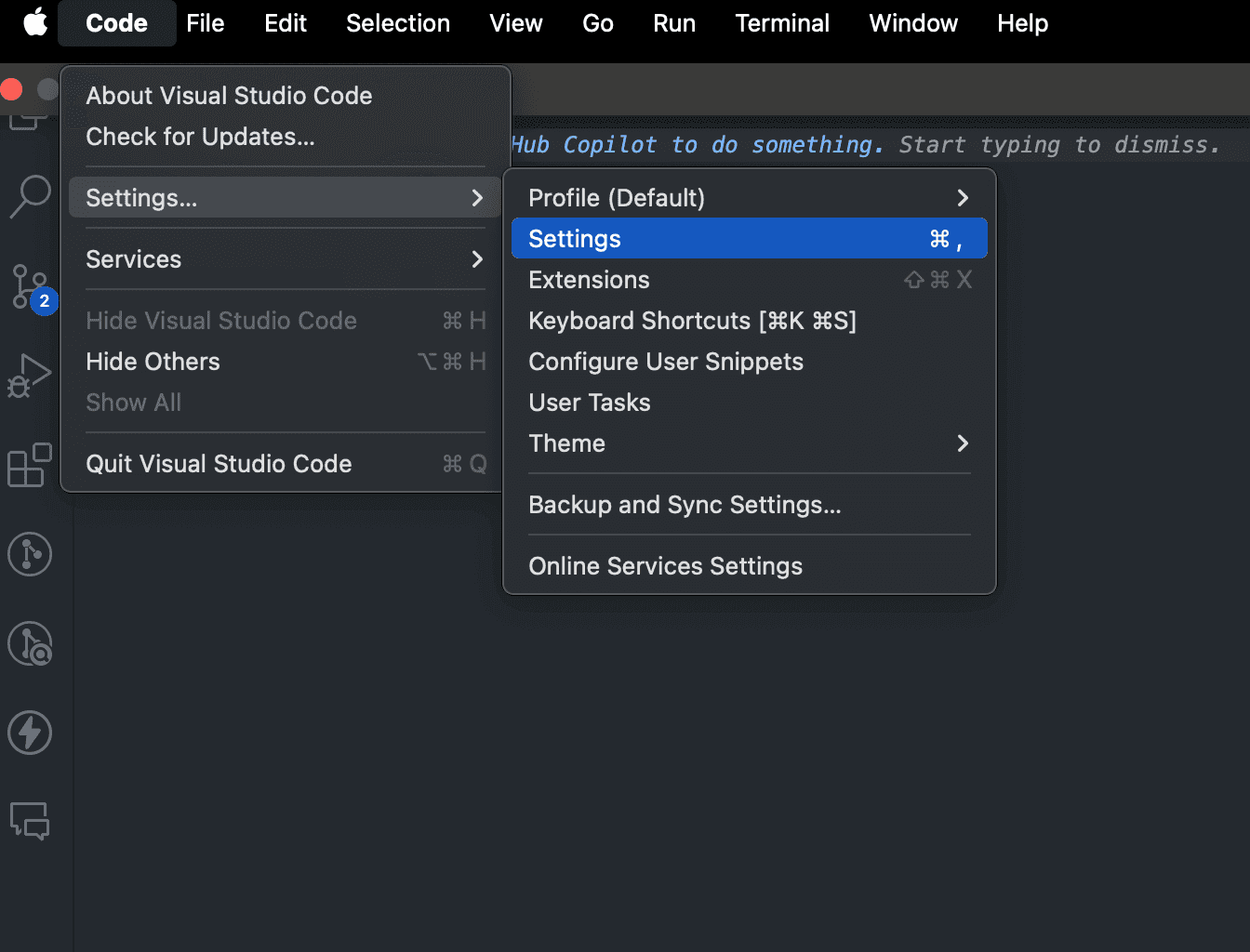This screenshot has width=1250, height=952.
Task: Open the Selection menu
Action: pos(398,23)
